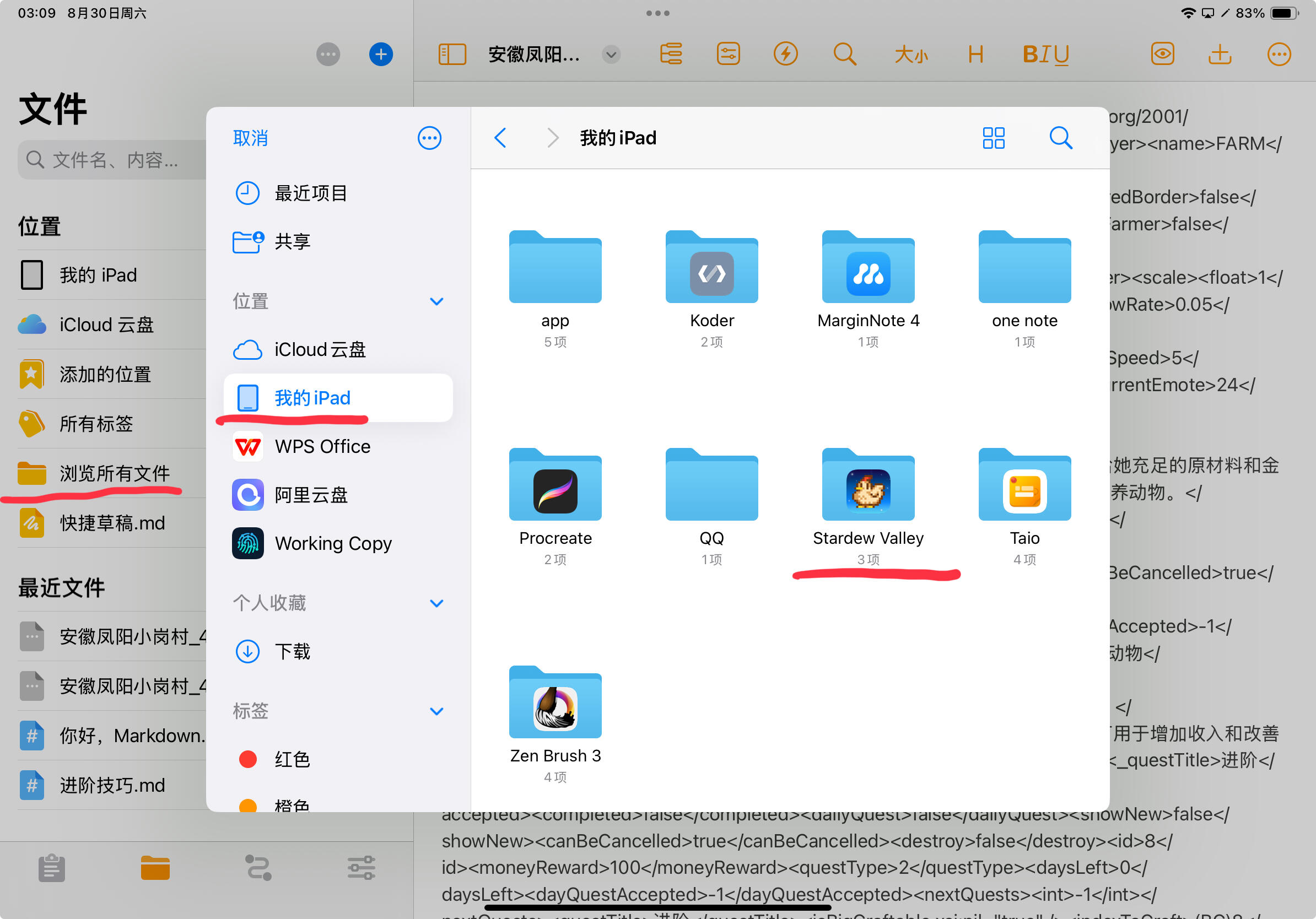1316x919 pixels.
Task: Tap the BIU text formatting button
Action: click(1045, 55)
